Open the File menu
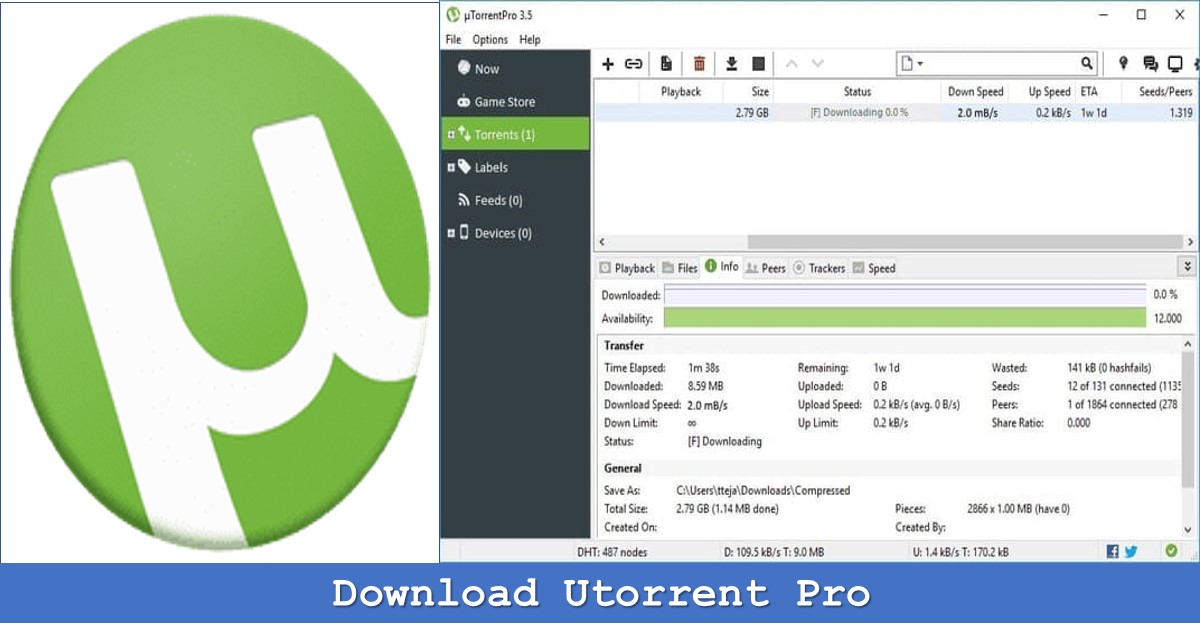1200x628 pixels. pos(453,40)
